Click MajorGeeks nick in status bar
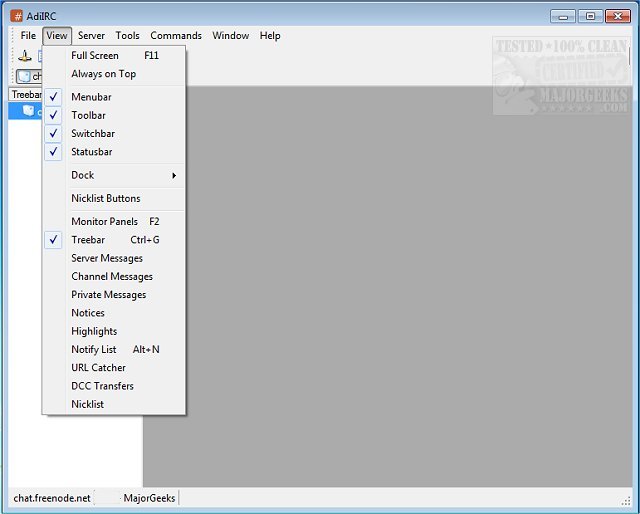Viewport: 640px width, 514px height. (149, 498)
